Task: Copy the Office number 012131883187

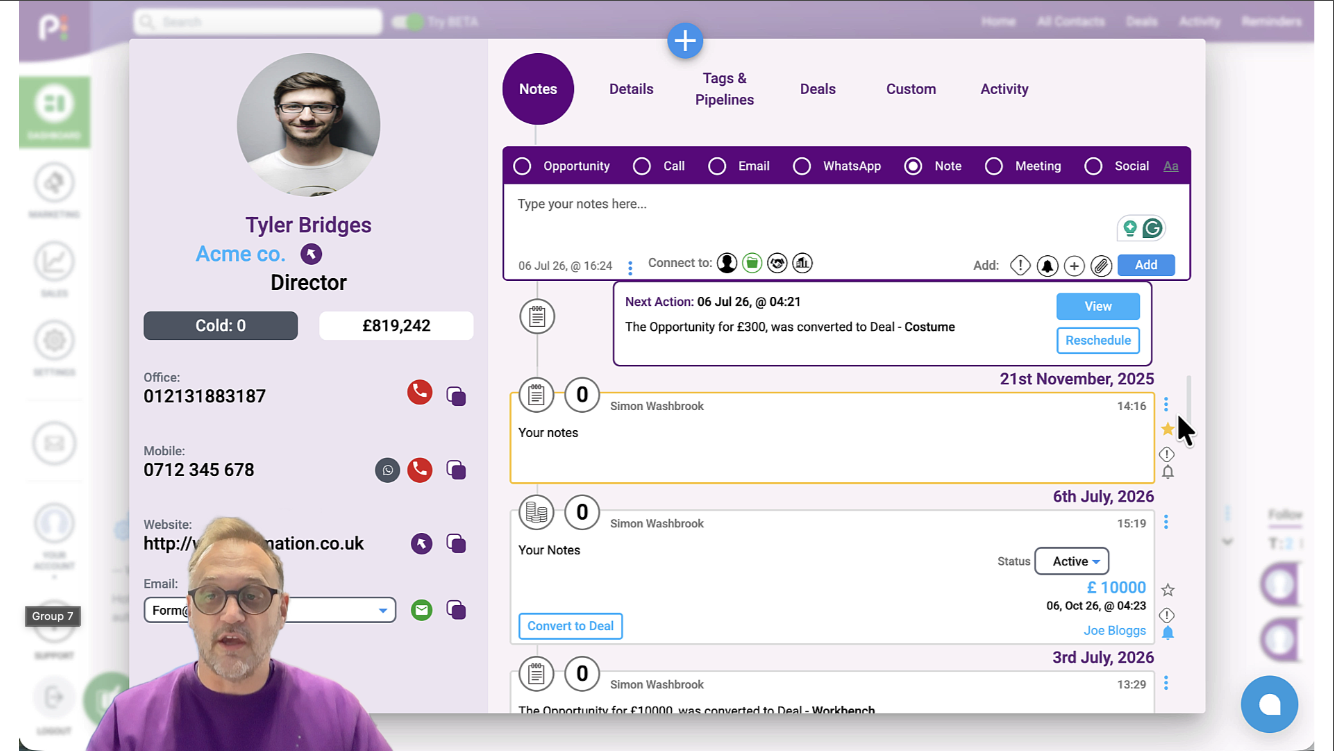Action: click(x=456, y=396)
